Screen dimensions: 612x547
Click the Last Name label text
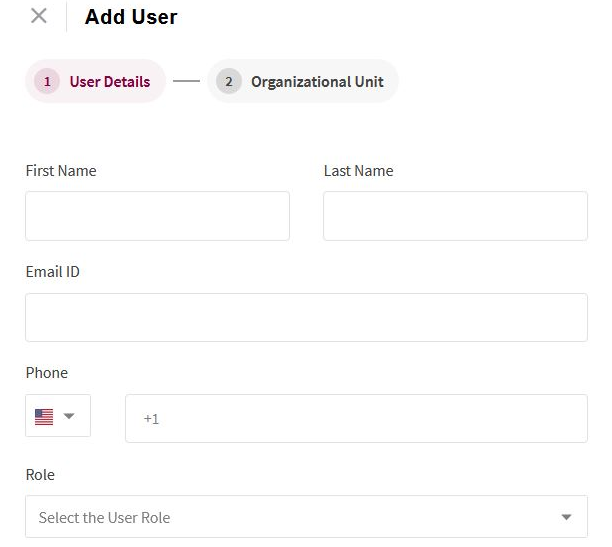[x=358, y=171]
